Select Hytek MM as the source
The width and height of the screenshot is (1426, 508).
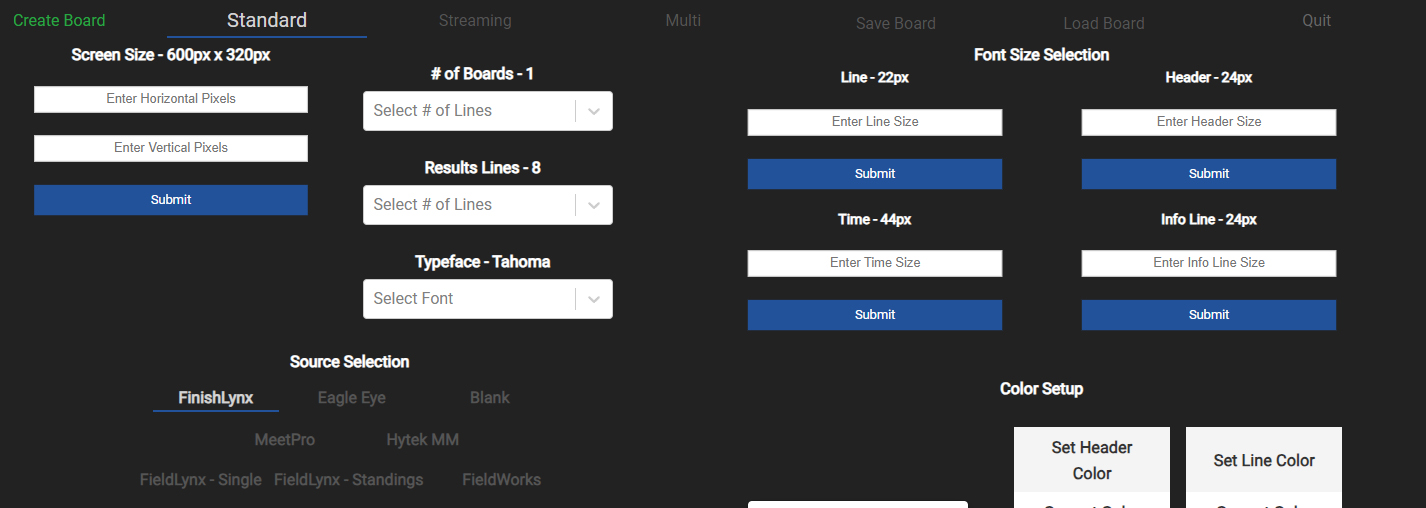pyautogui.click(x=423, y=440)
